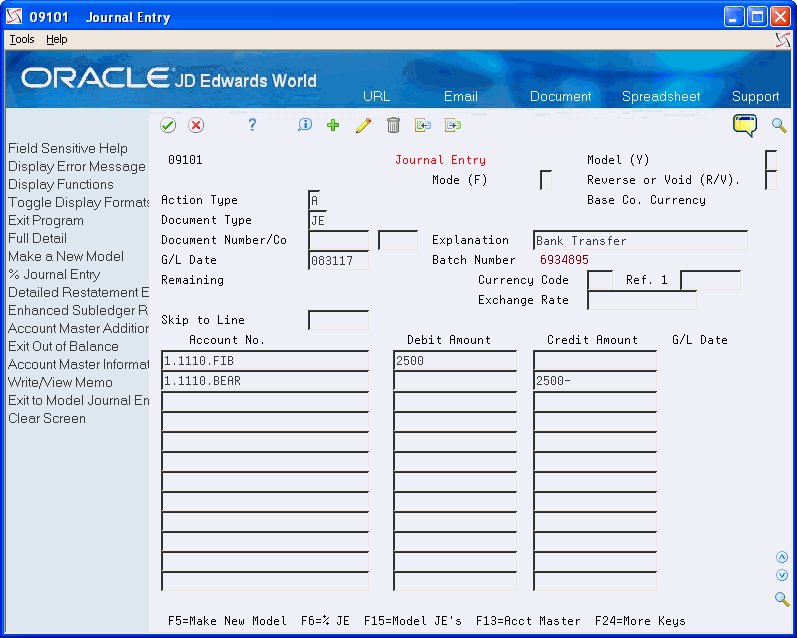Screen dimensions: 797x638
Task: Click F15=Model JE's function key
Action: pos(413,621)
